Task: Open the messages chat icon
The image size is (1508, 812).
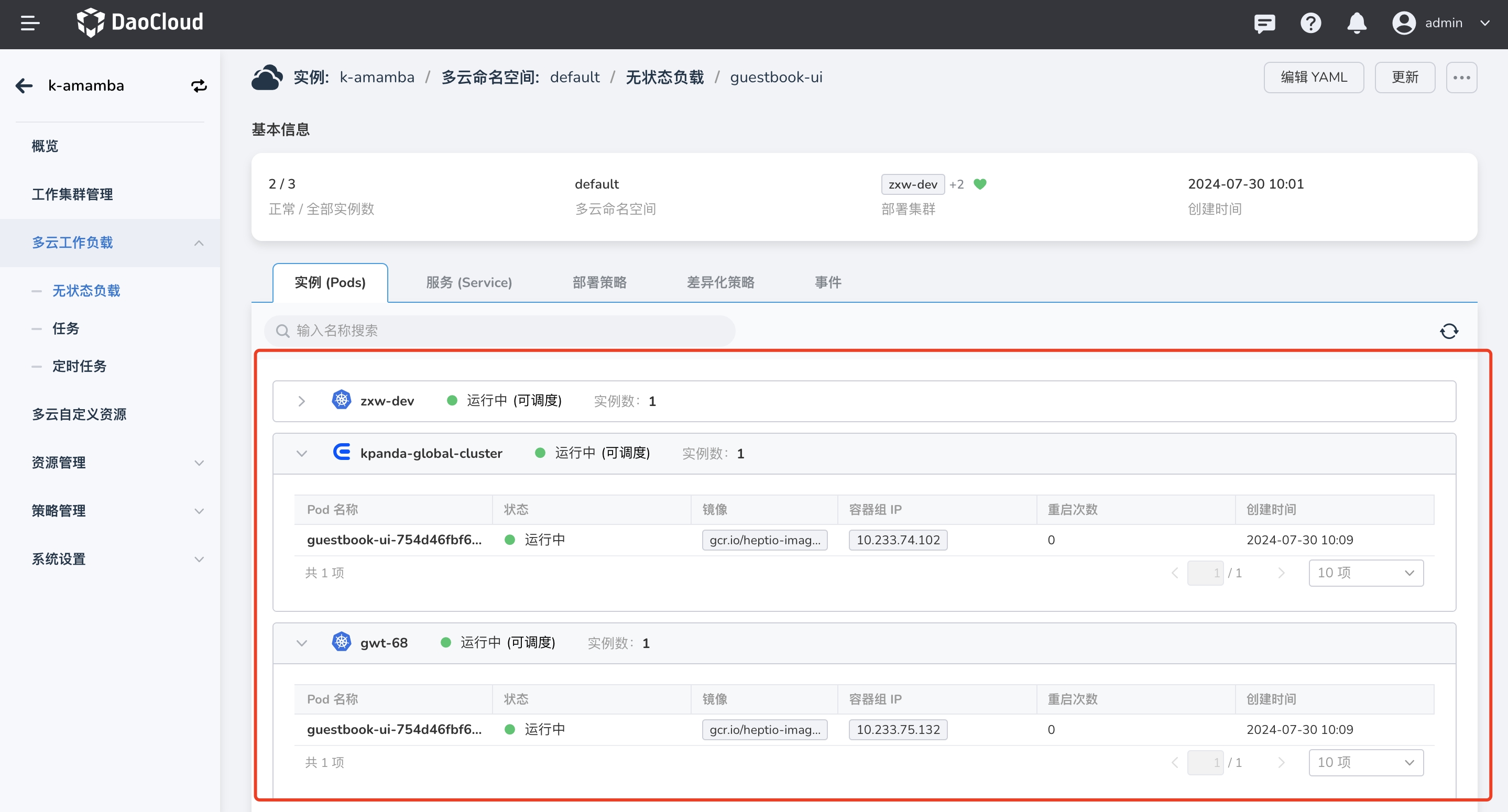Action: (x=1264, y=24)
